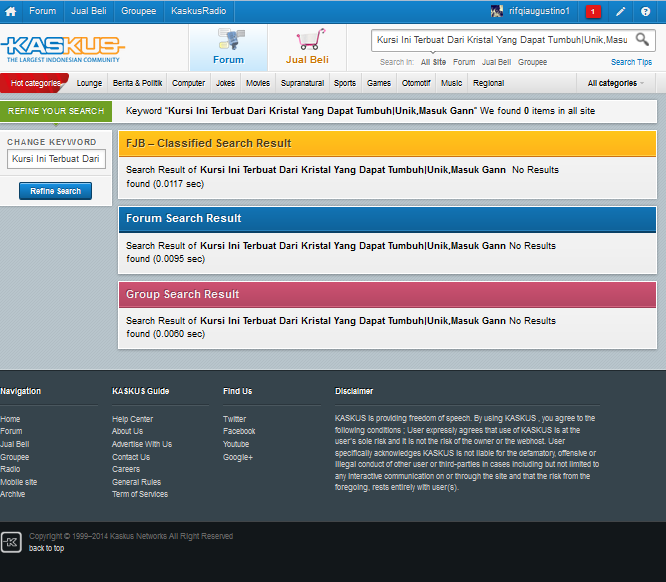
Task: Click the Hot categories red label
Action: coord(35,83)
